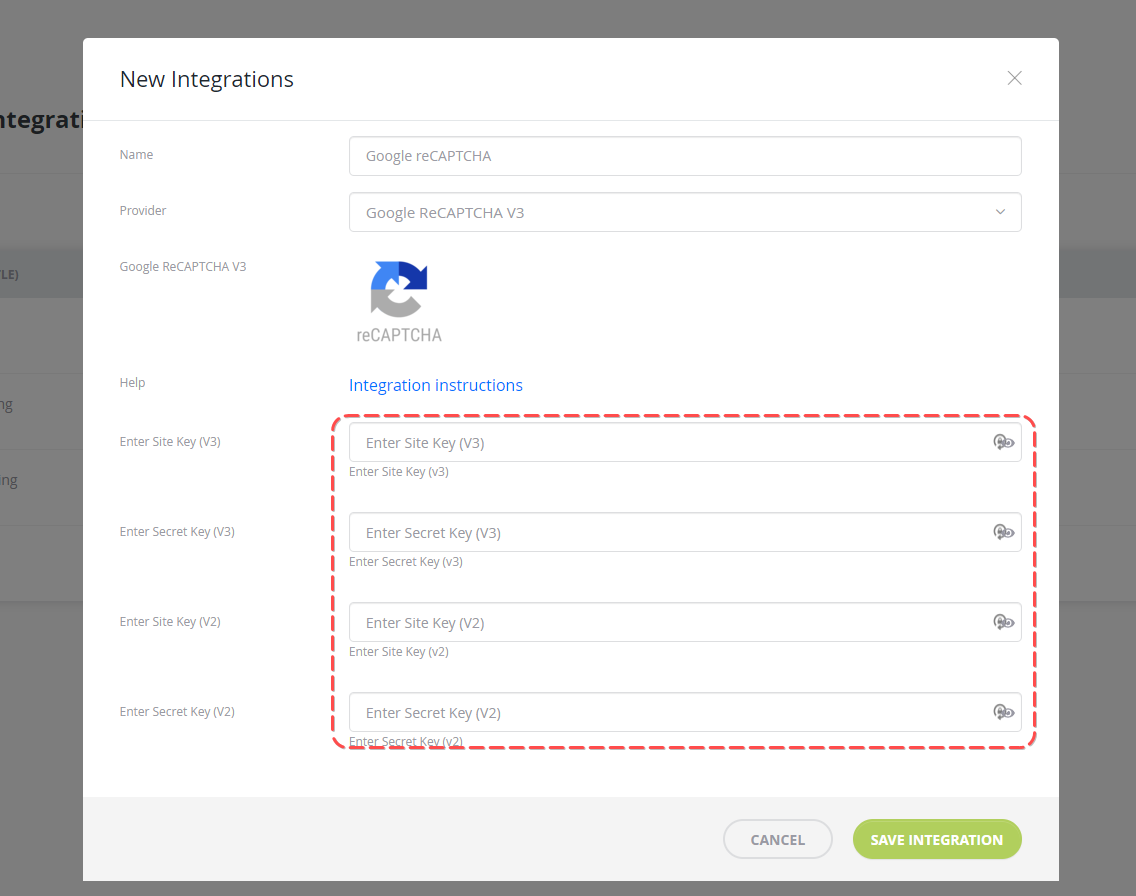Screen dimensions: 1136x896
Task: Toggle visibility icon in Site Key (V2) field
Action: [1003, 622]
